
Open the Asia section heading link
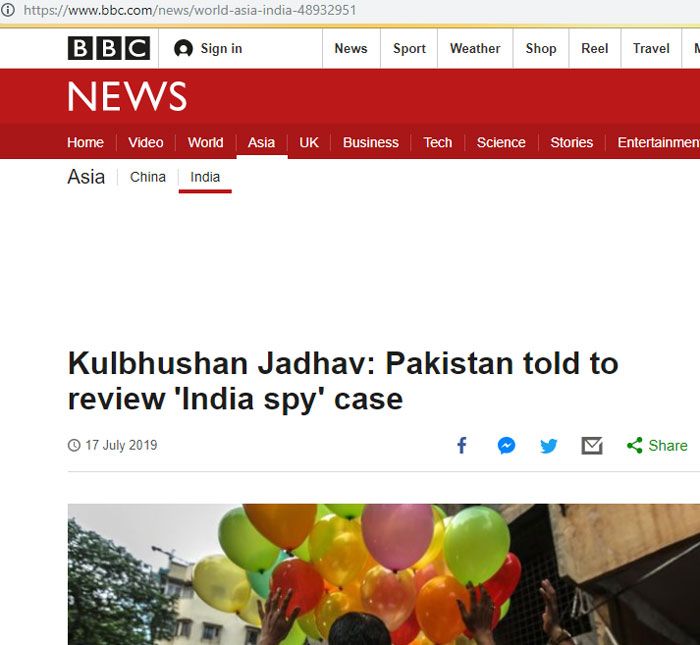point(86,177)
